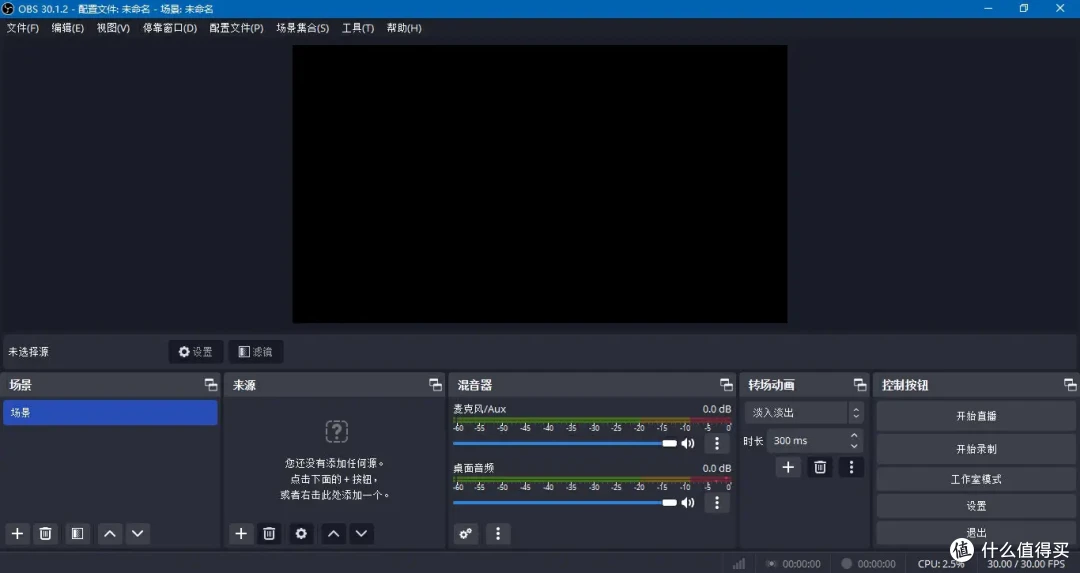Add a source with plus icon in 来源 panel
The image size is (1080, 573).
(241, 534)
